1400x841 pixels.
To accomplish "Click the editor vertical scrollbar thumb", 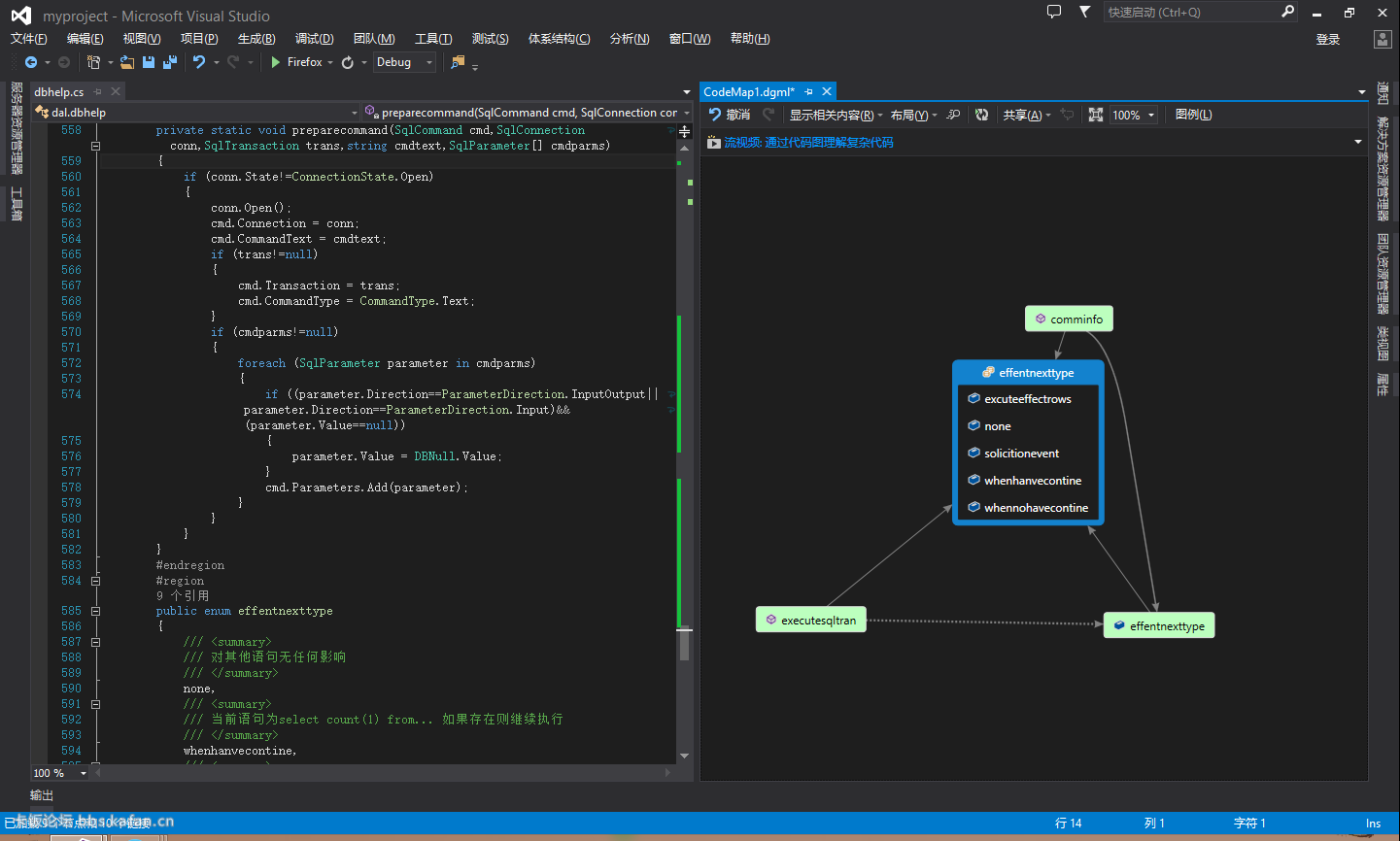I will [x=685, y=643].
